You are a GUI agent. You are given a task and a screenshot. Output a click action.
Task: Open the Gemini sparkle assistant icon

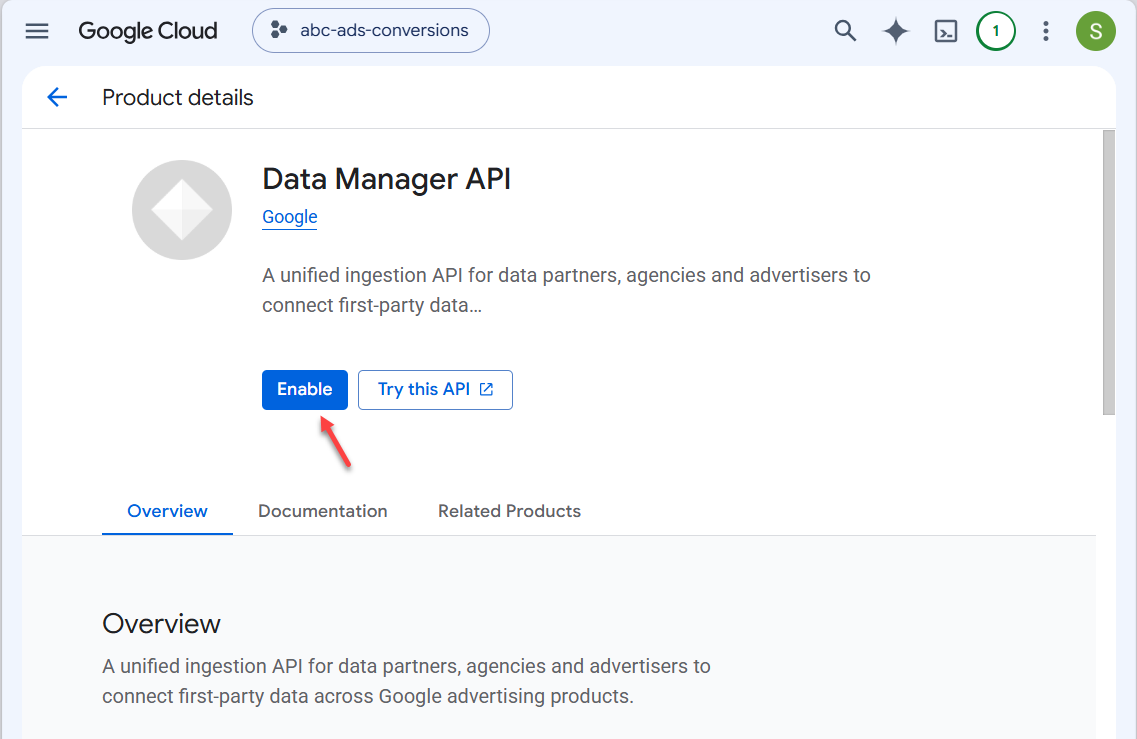pos(896,31)
